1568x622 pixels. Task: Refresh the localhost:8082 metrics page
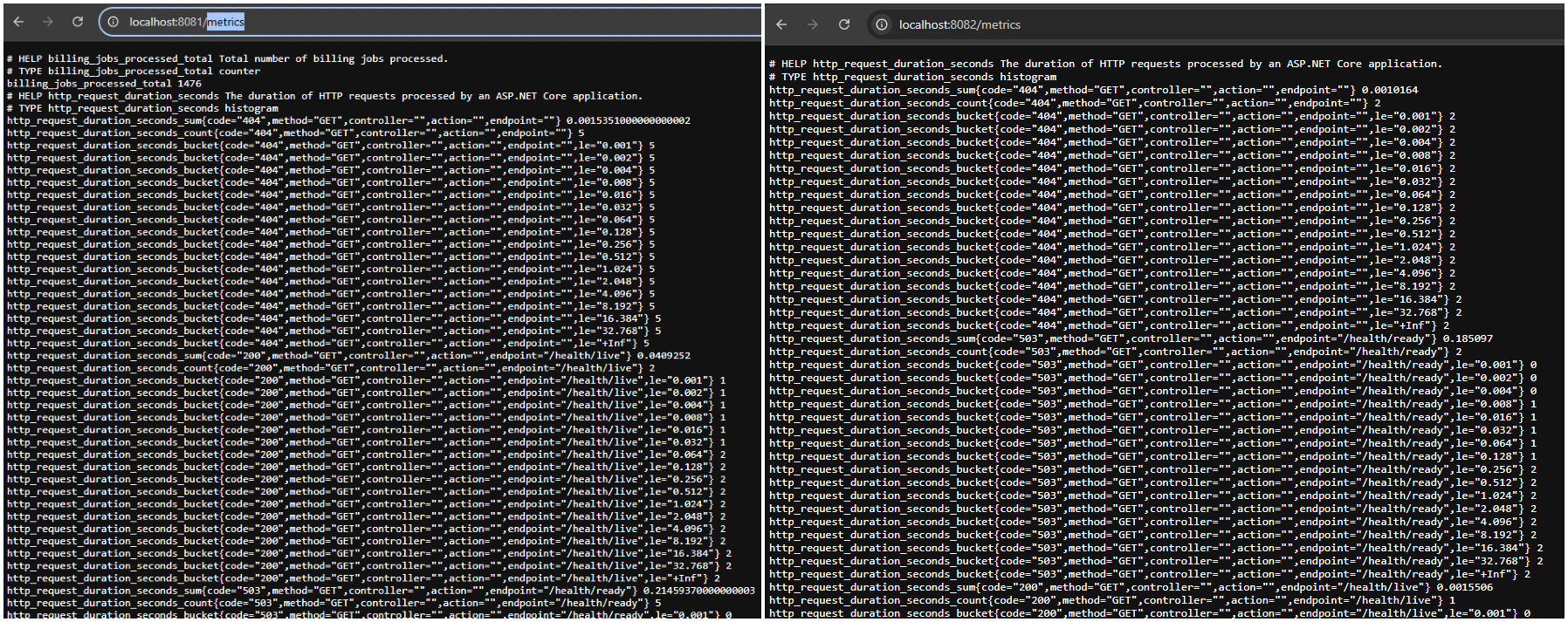click(844, 24)
